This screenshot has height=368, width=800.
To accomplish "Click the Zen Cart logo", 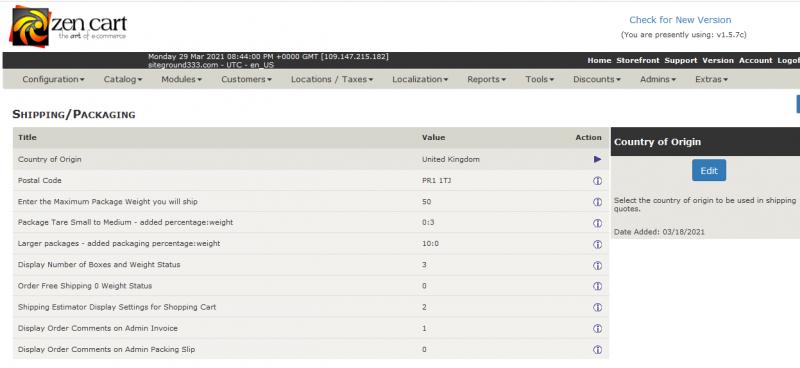I will [68, 27].
